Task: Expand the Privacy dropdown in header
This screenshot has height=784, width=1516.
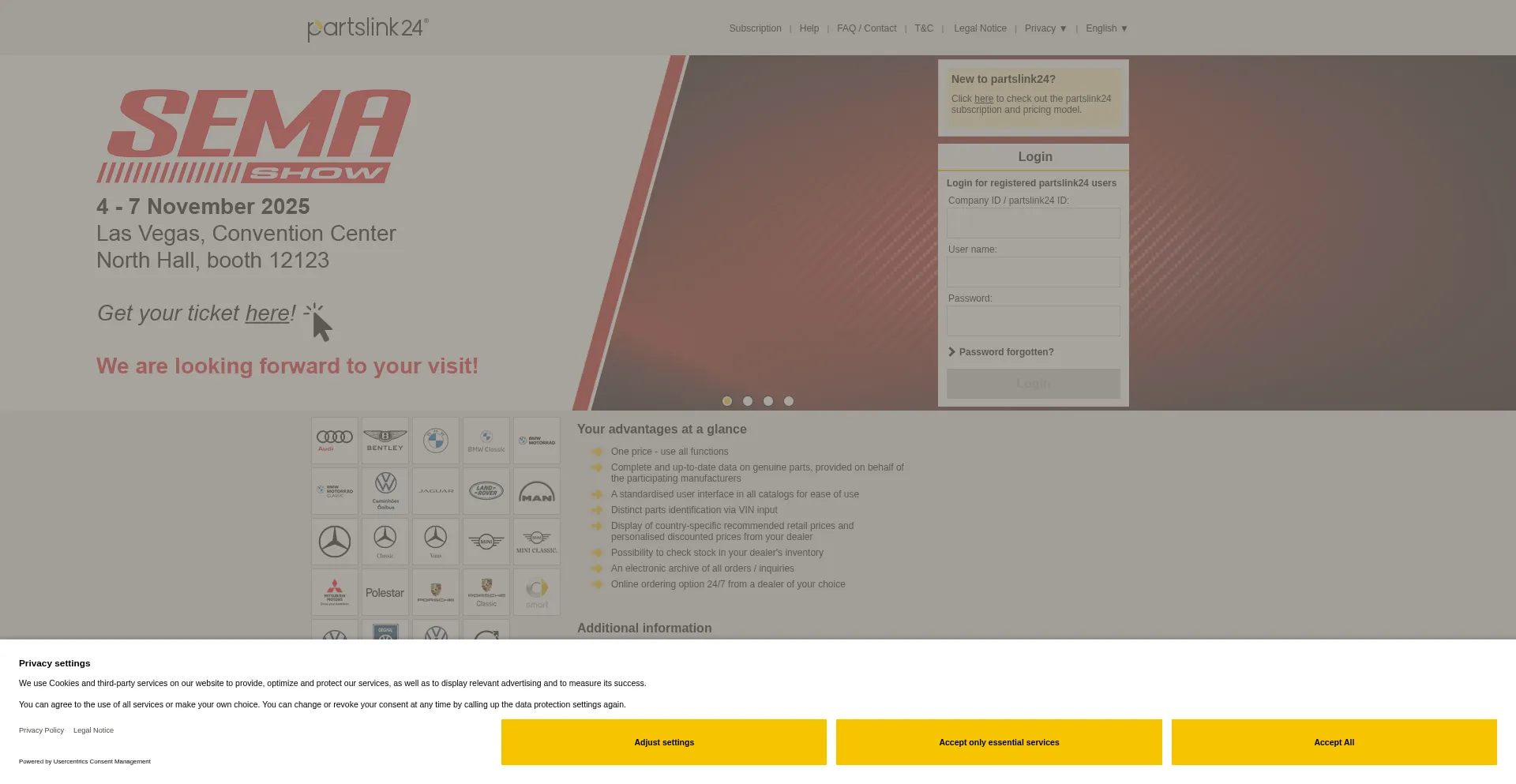Action: coord(1045,28)
